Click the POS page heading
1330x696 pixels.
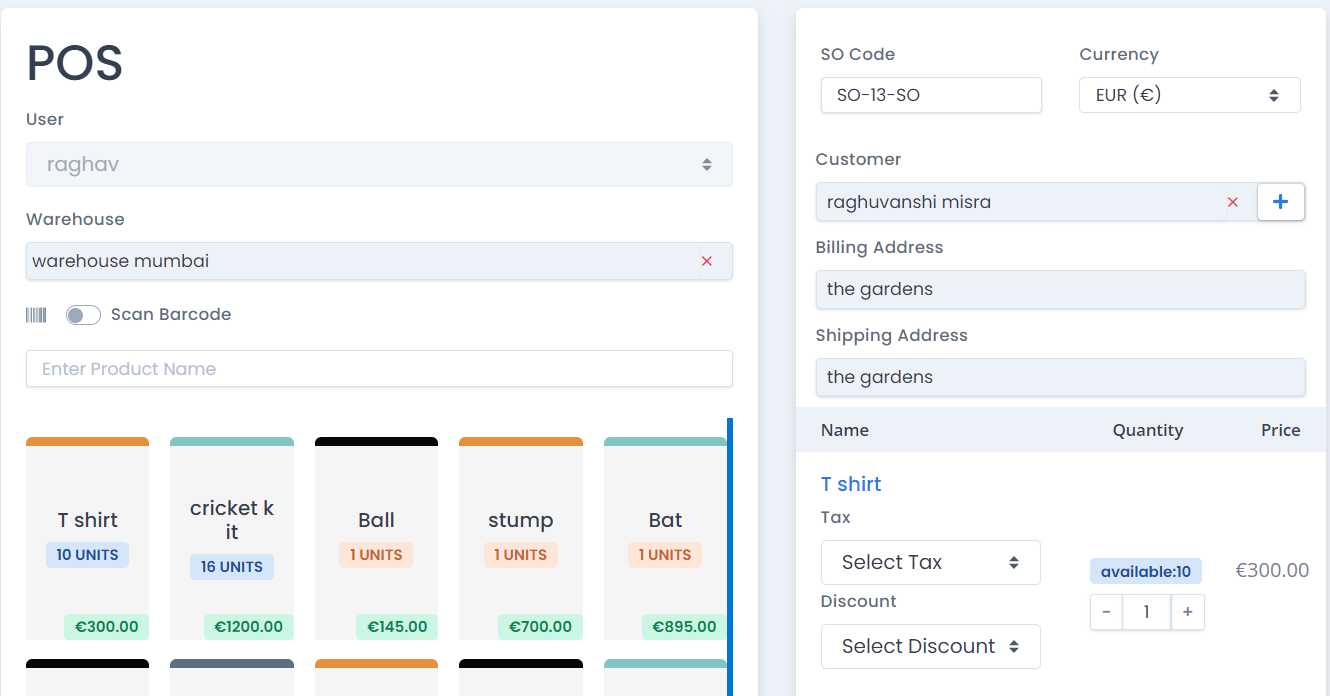(75, 64)
